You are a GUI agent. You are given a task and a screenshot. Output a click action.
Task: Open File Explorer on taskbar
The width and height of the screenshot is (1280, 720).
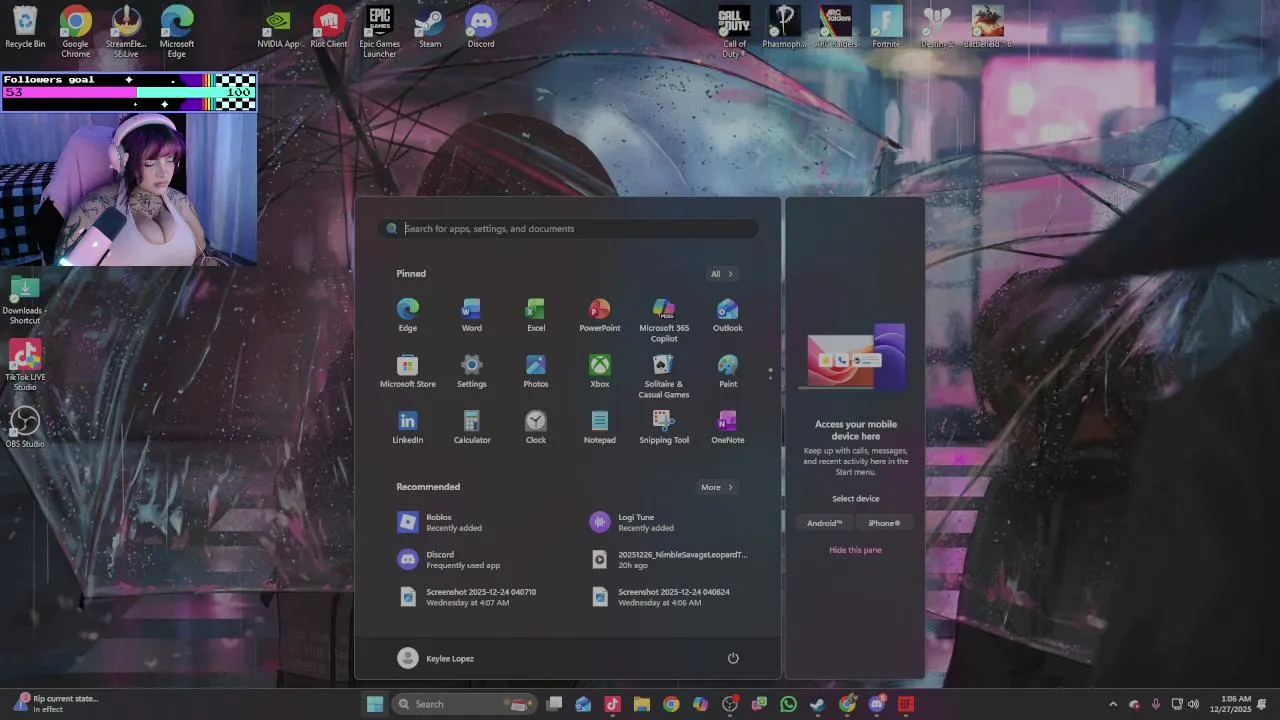(x=641, y=704)
